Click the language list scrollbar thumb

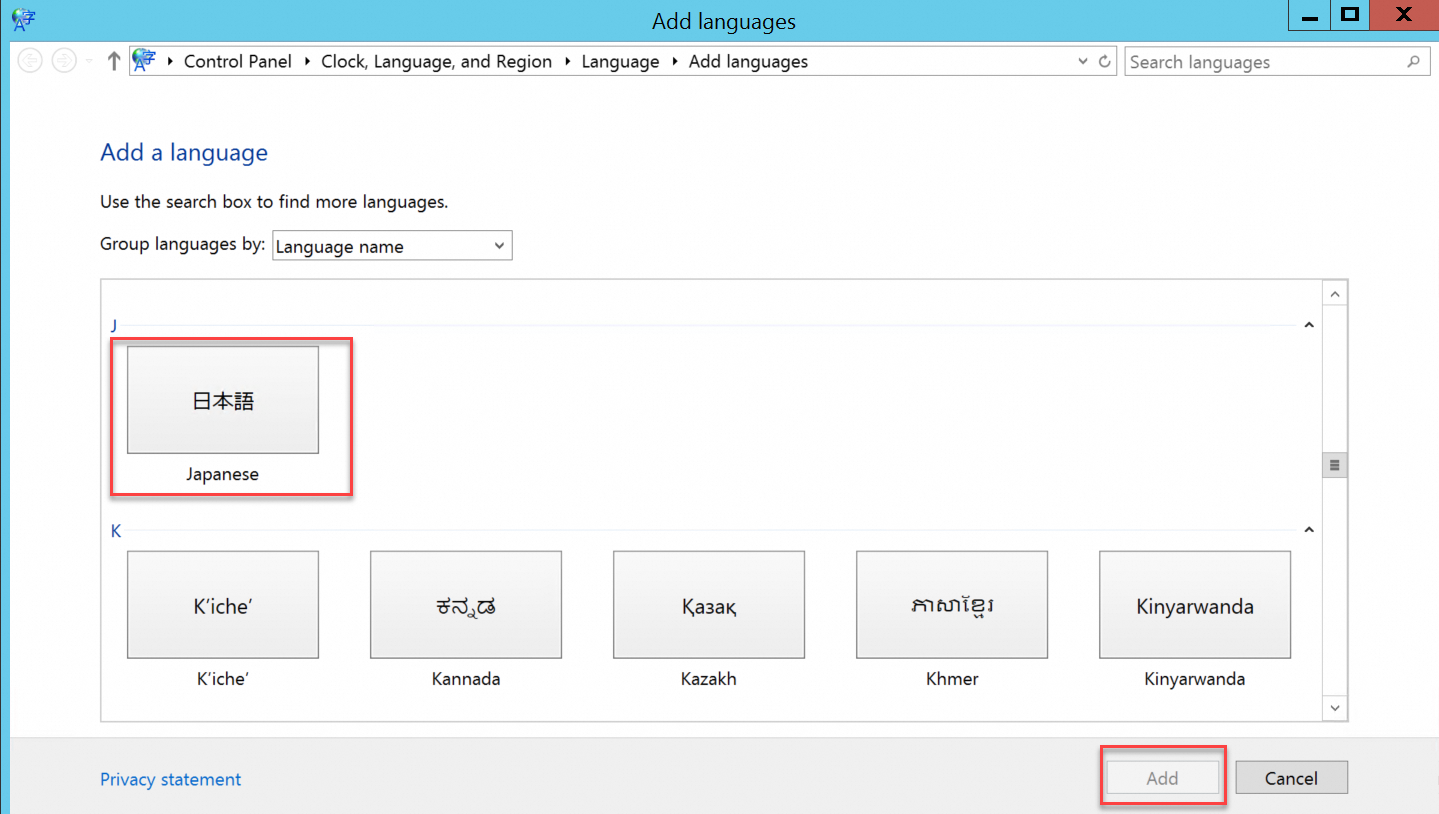click(1335, 465)
